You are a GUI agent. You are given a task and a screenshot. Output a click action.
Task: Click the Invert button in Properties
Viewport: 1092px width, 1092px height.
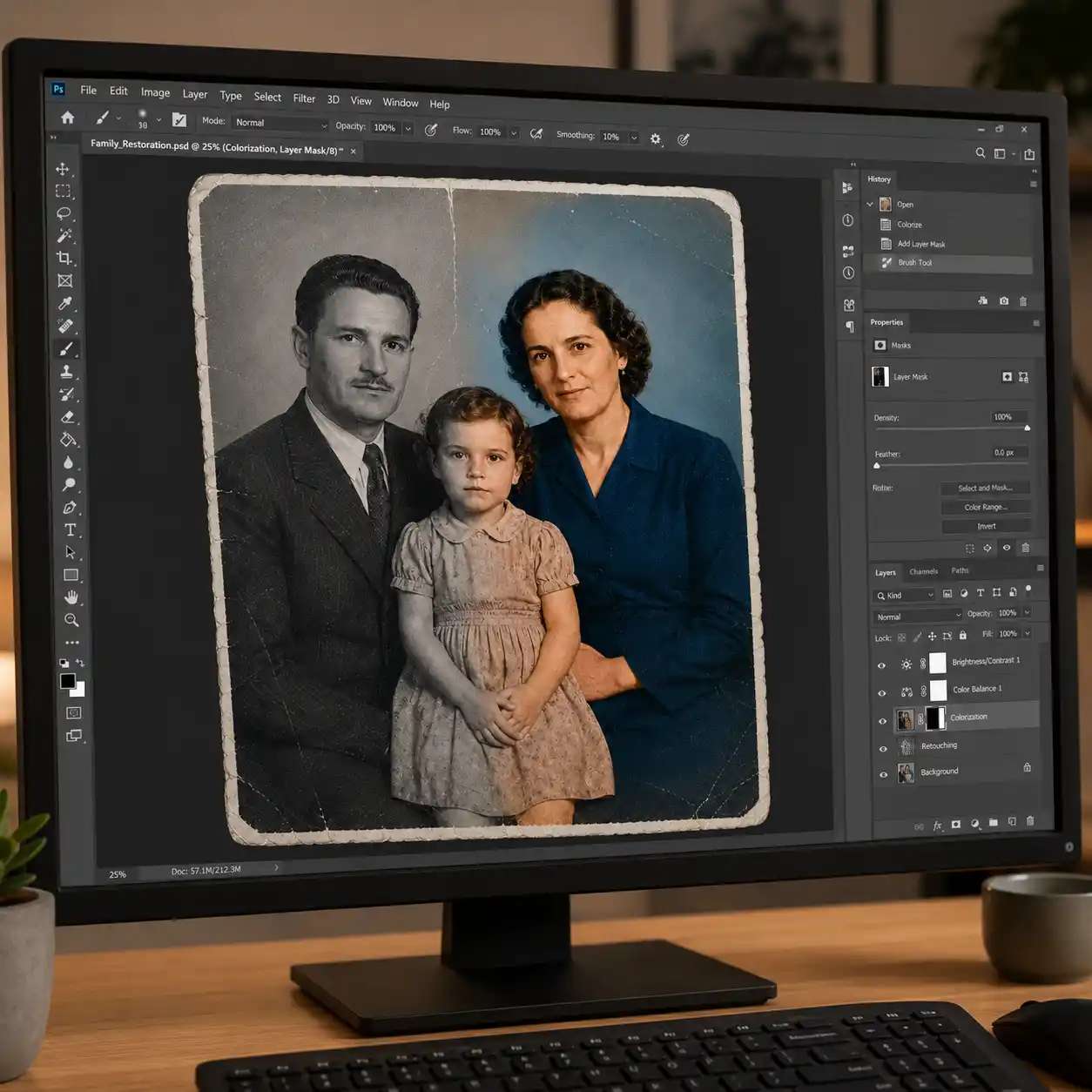point(986,526)
